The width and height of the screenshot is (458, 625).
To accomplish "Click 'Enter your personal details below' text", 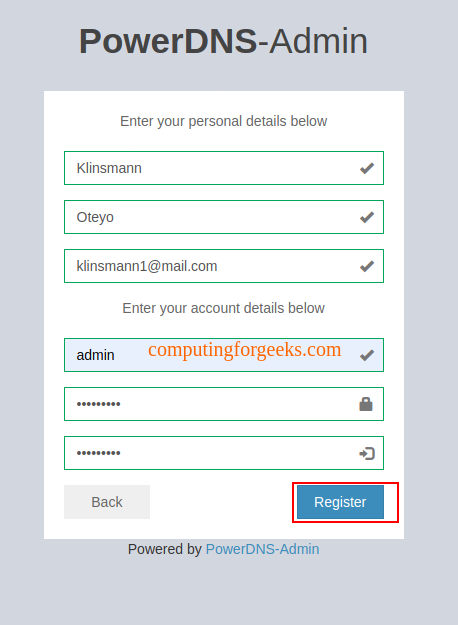I will (x=224, y=121).
